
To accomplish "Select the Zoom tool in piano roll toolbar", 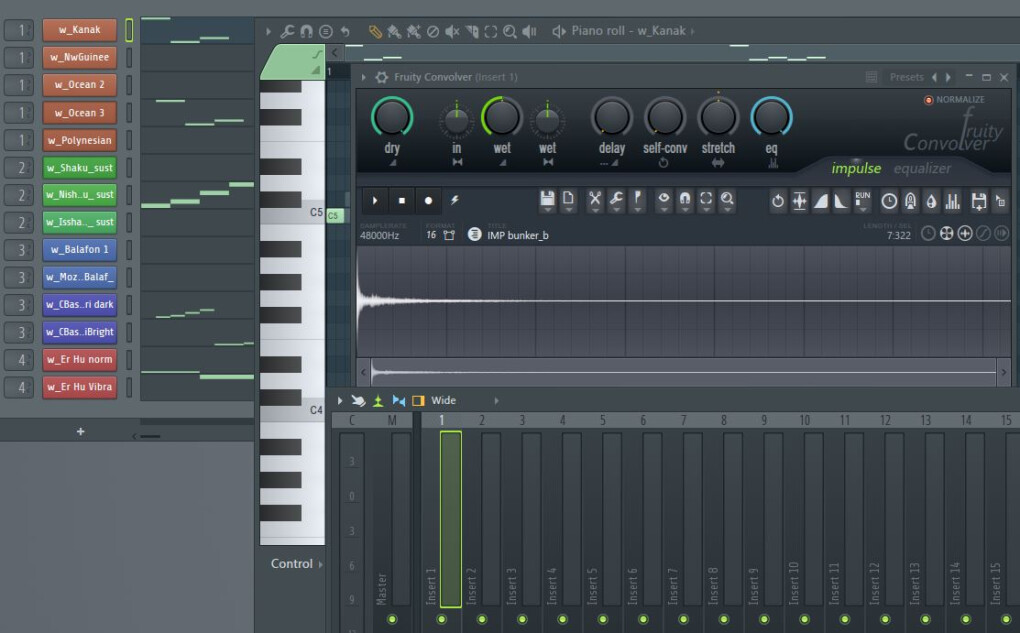I will 510,31.
